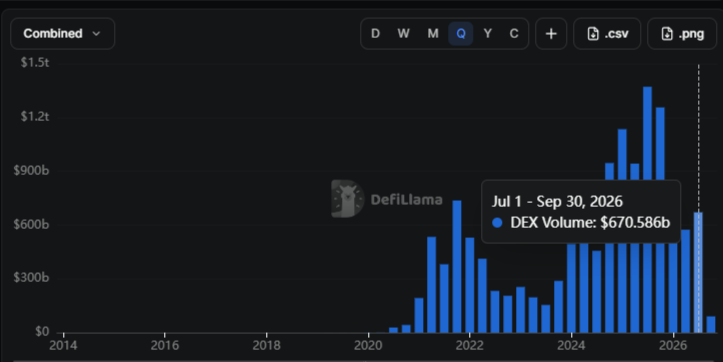Image resolution: width=723 pixels, height=362 pixels.
Task: Select the D daily interval
Action: tap(375, 34)
